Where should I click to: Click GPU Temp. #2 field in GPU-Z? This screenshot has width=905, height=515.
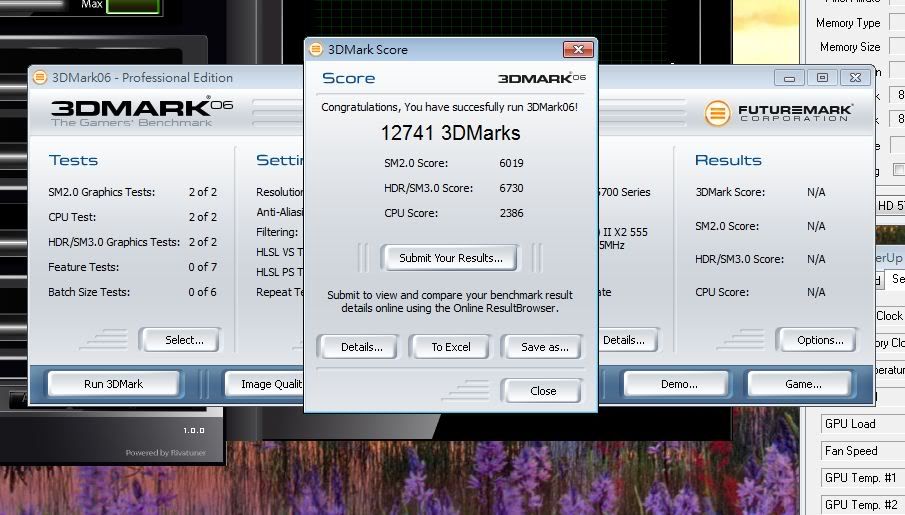coord(863,505)
